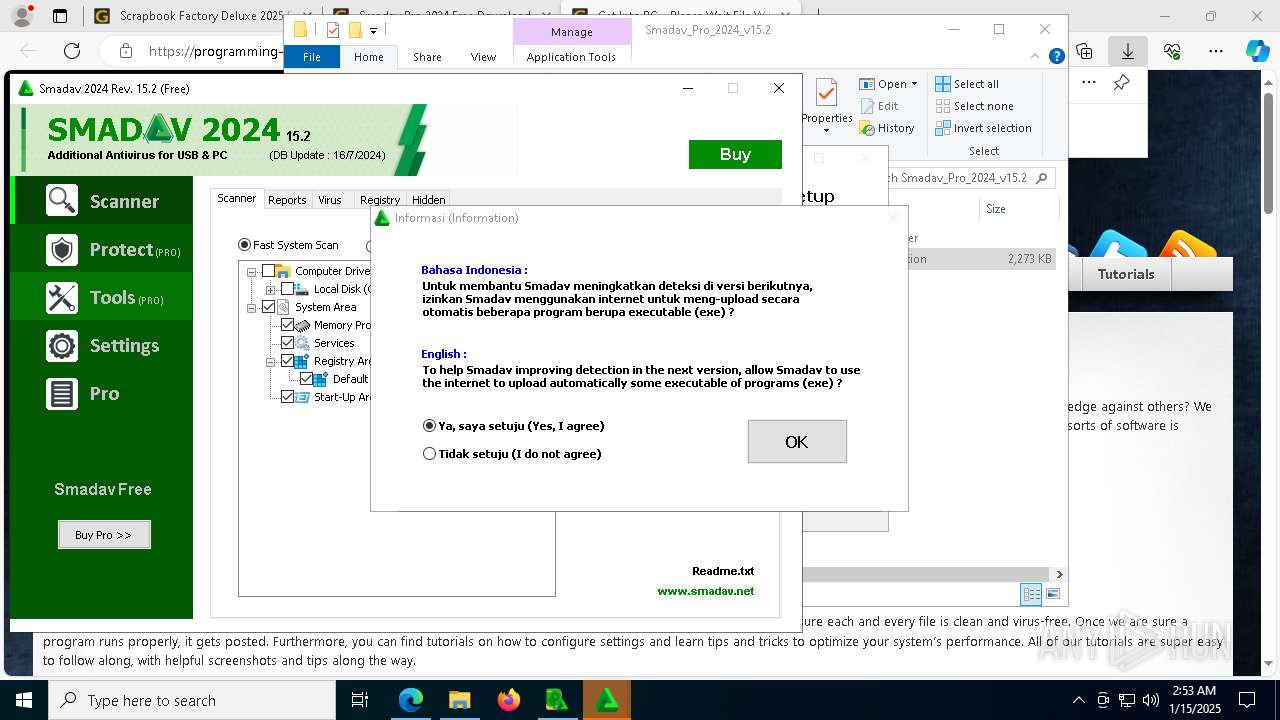The width and height of the screenshot is (1280, 720).
Task: Toggle the System Area checkbox
Action: pyautogui.click(x=268, y=307)
